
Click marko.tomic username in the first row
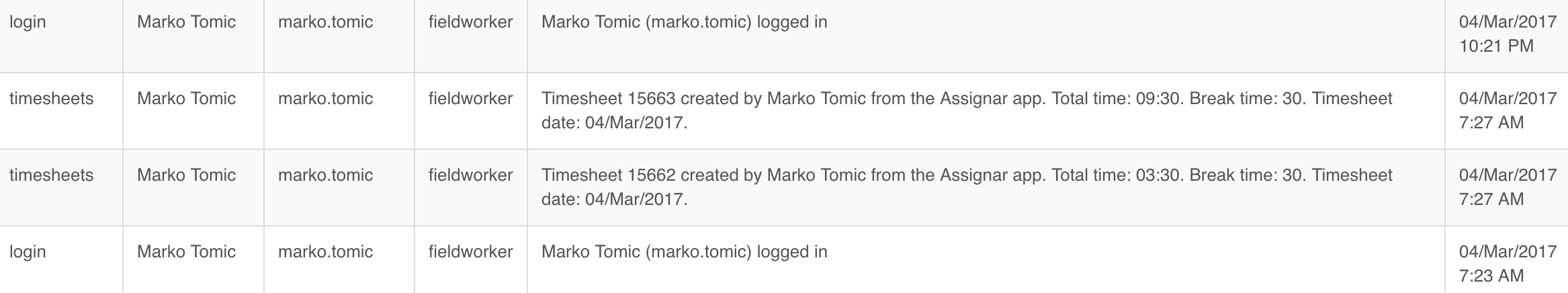325,22
